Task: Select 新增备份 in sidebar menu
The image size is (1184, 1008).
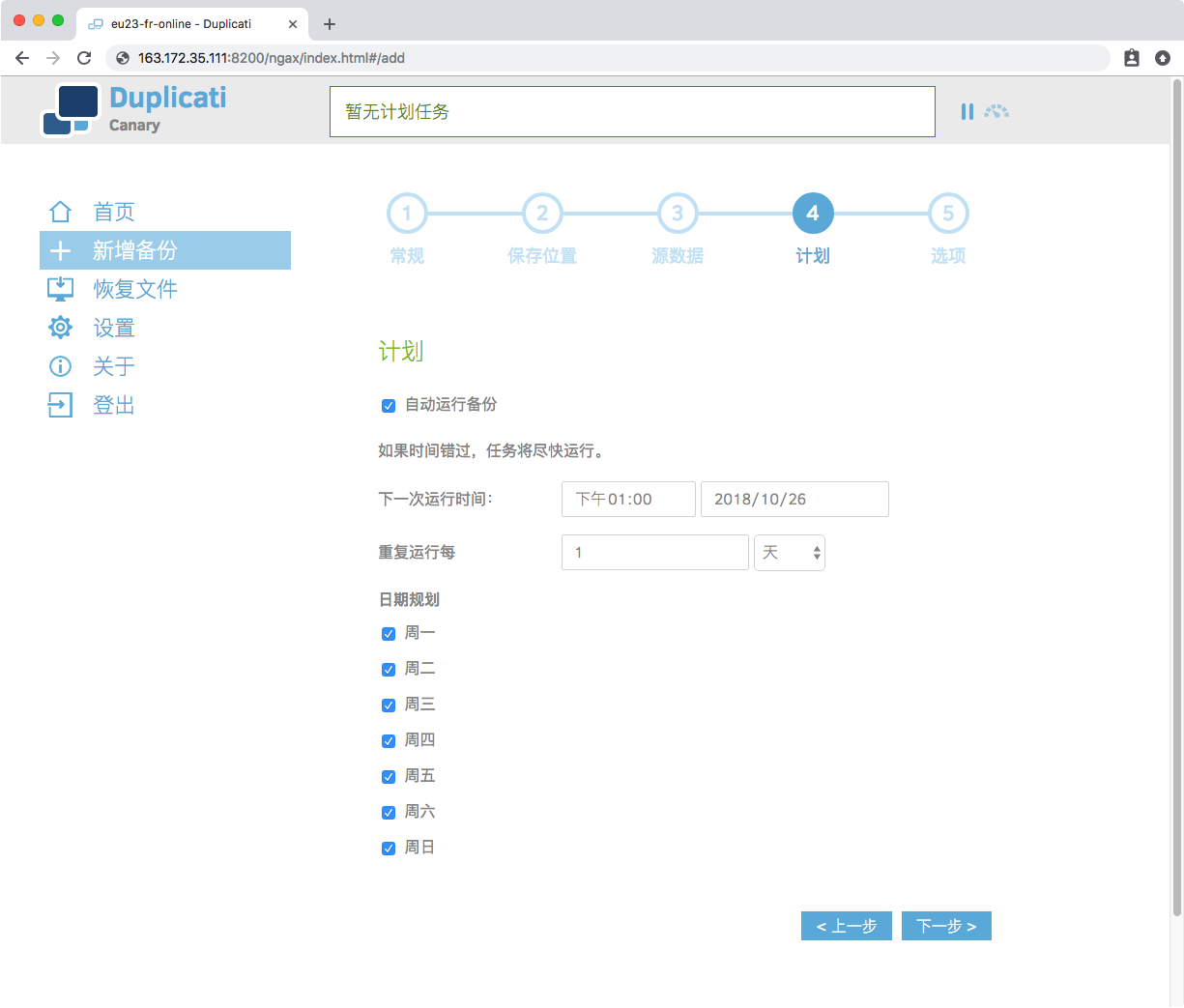Action: pyautogui.click(x=164, y=250)
